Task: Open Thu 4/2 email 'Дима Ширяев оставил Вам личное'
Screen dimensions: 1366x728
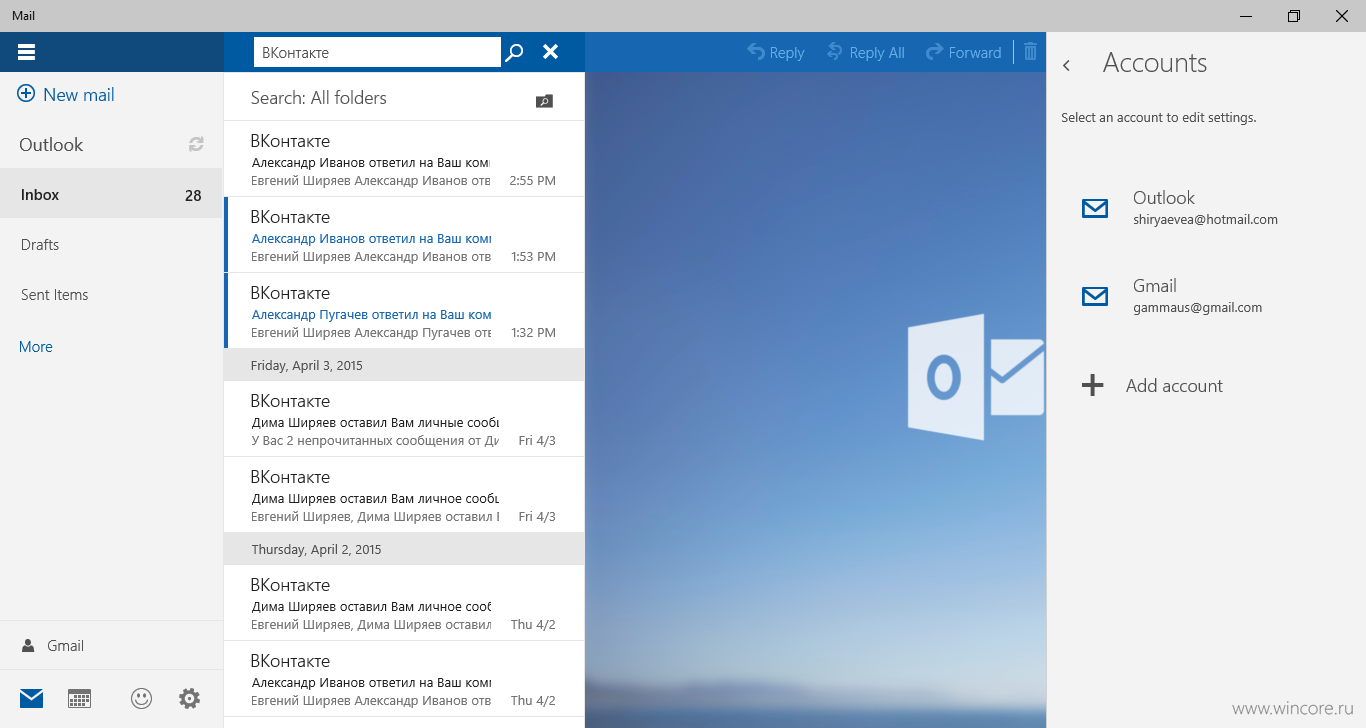Action: [x=404, y=603]
